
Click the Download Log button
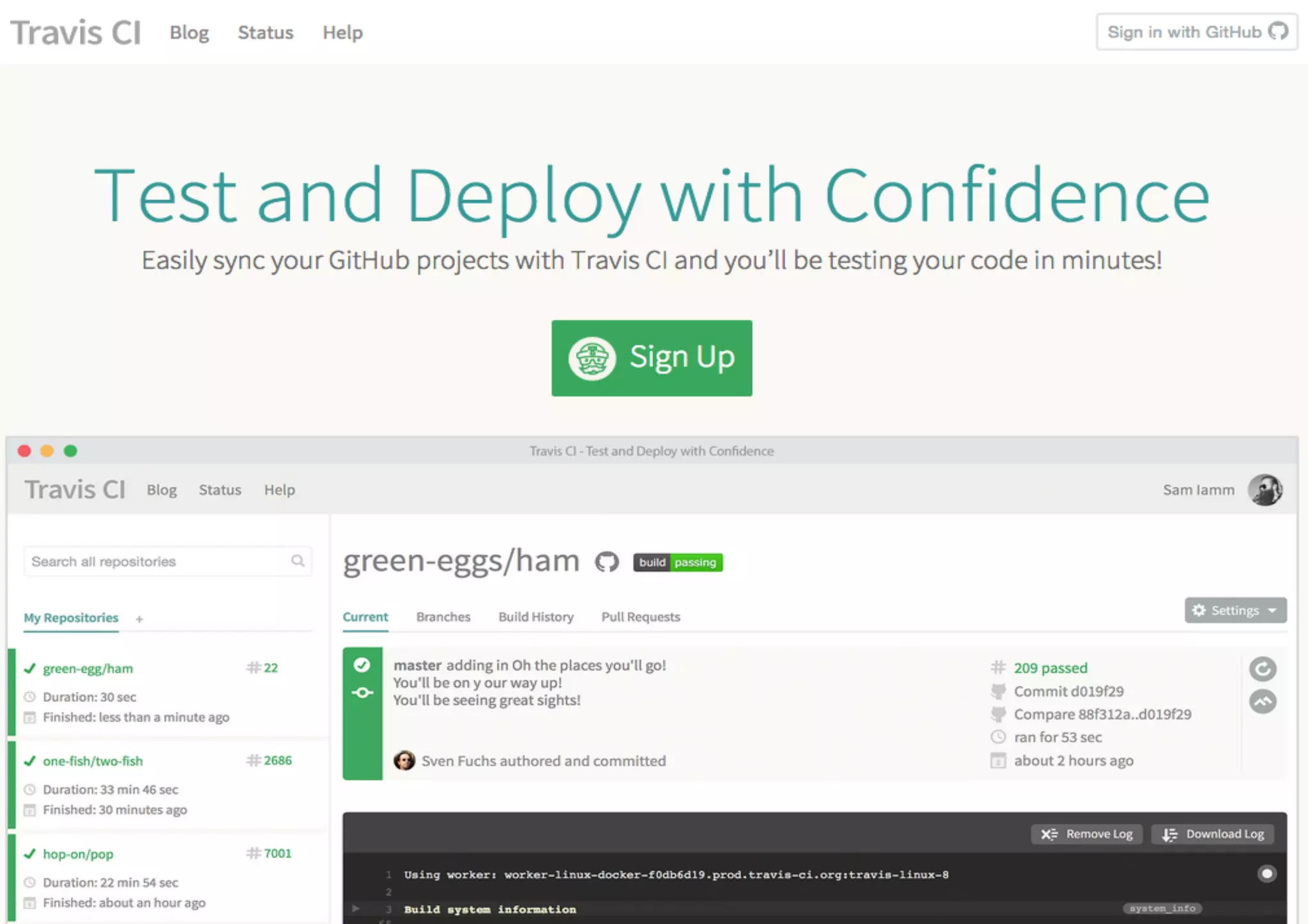click(1212, 834)
